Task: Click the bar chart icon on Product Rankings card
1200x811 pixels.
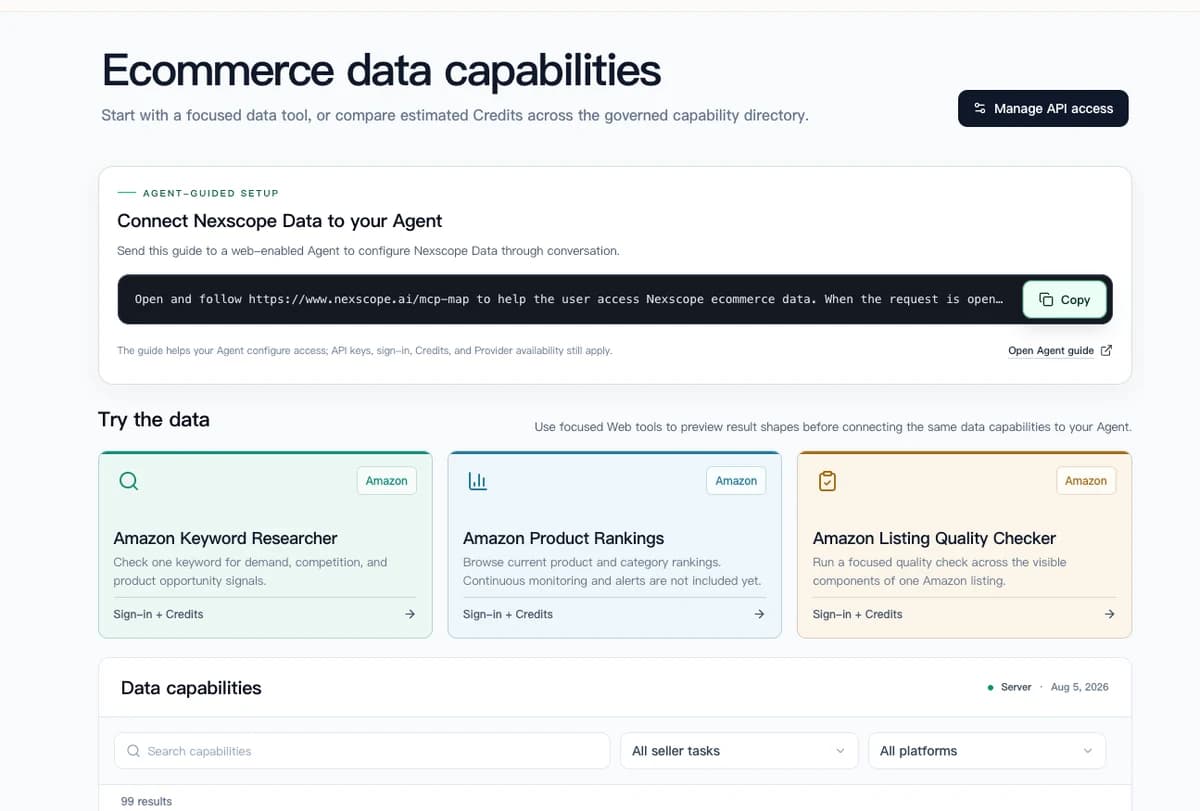Action: [x=477, y=481]
